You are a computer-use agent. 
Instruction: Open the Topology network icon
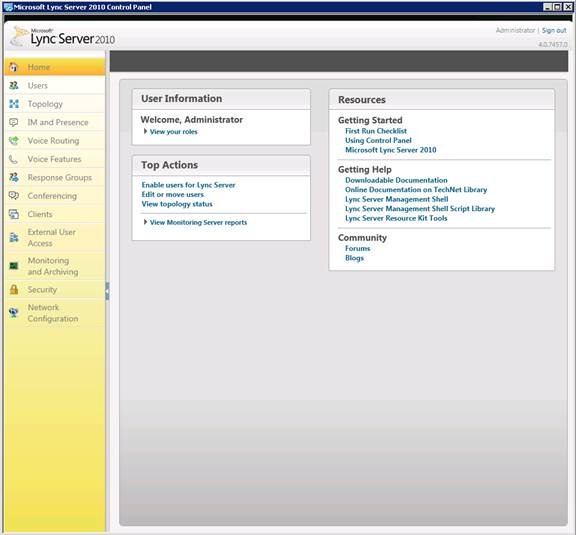click(x=14, y=104)
